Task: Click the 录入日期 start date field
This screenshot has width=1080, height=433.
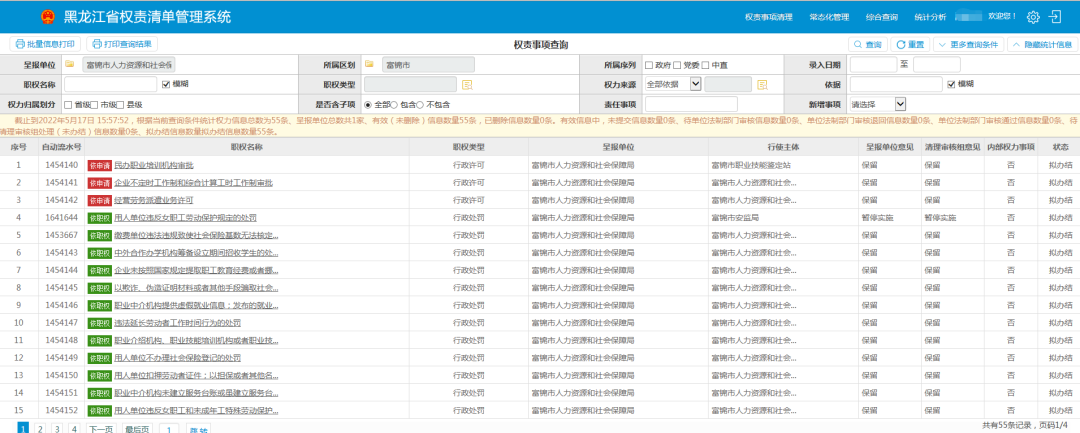Action: pyautogui.click(x=873, y=65)
